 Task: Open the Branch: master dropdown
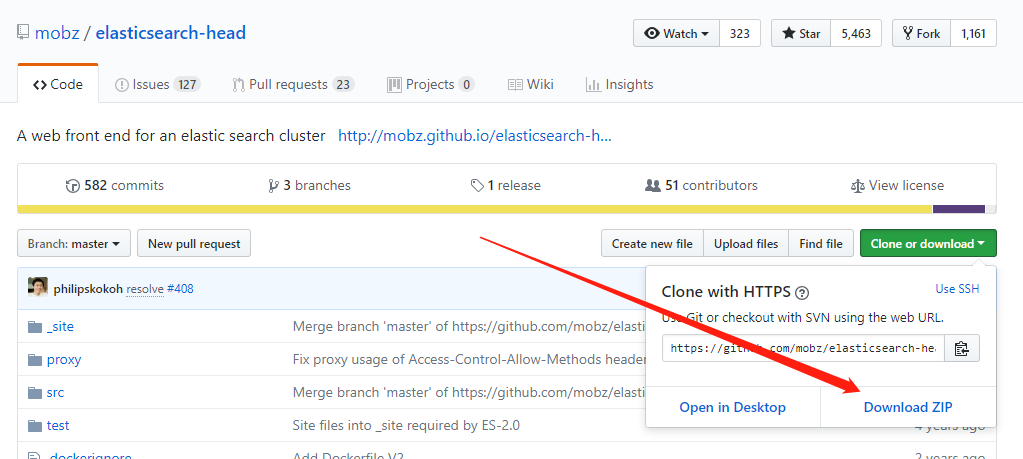click(x=74, y=243)
